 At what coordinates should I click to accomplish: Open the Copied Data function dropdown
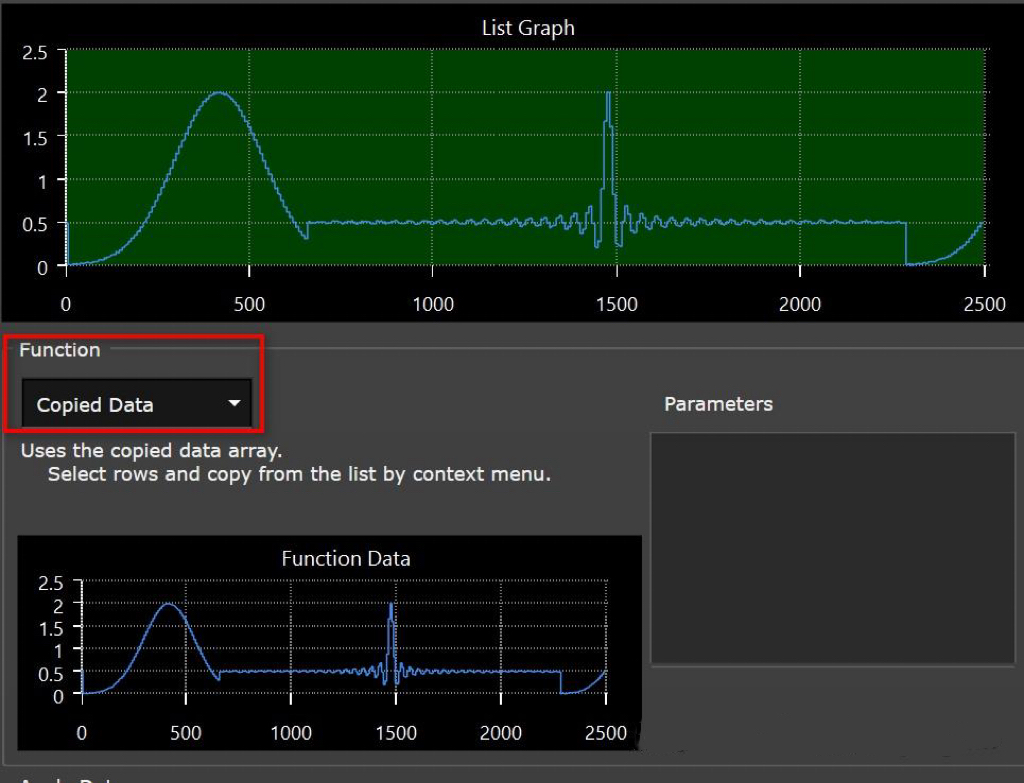(x=136, y=404)
